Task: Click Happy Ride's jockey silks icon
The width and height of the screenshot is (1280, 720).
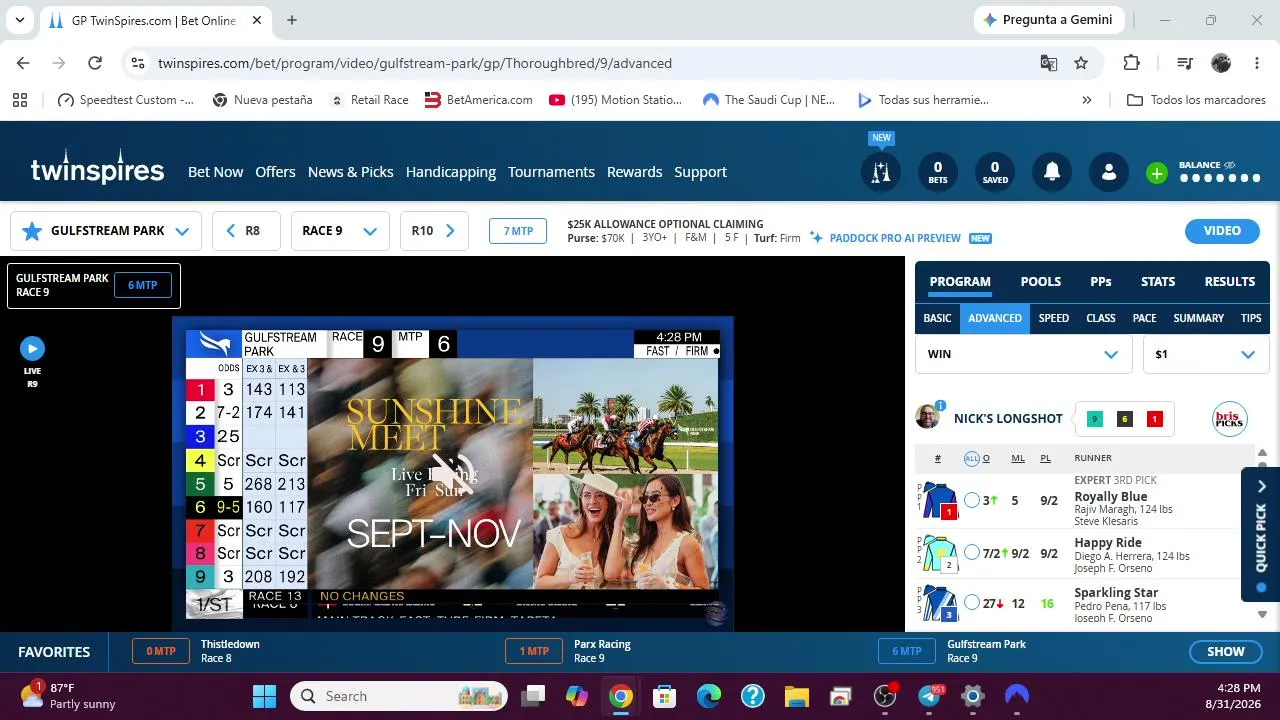Action: pyautogui.click(x=940, y=553)
